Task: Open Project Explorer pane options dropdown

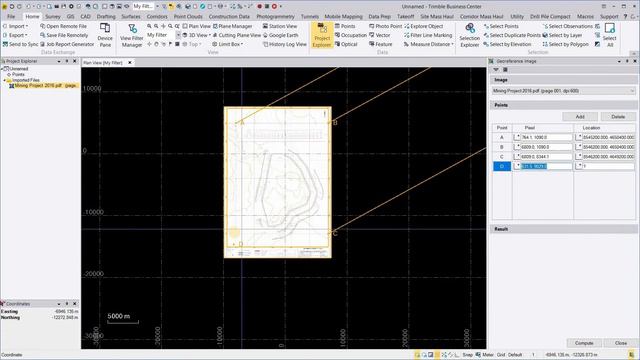Action: point(59,61)
